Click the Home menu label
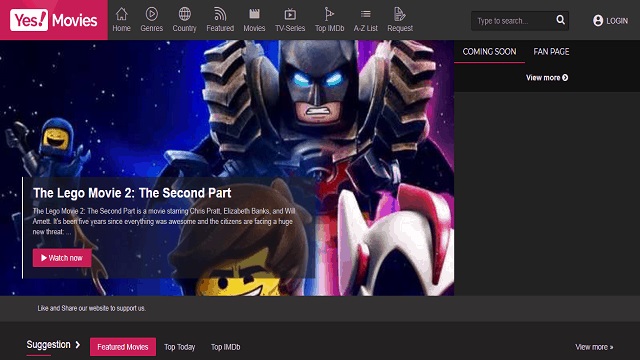This screenshot has height=360, width=640. click(122, 28)
